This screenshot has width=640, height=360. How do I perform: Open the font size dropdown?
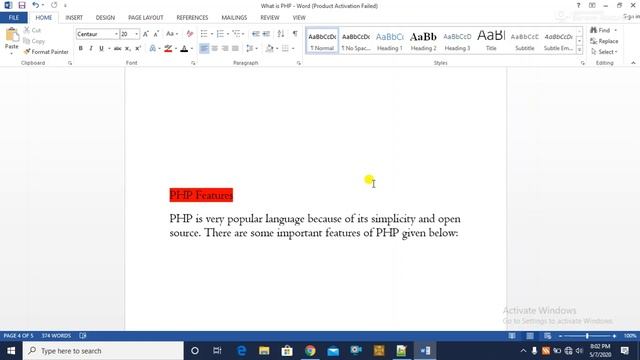pyautogui.click(x=137, y=34)
